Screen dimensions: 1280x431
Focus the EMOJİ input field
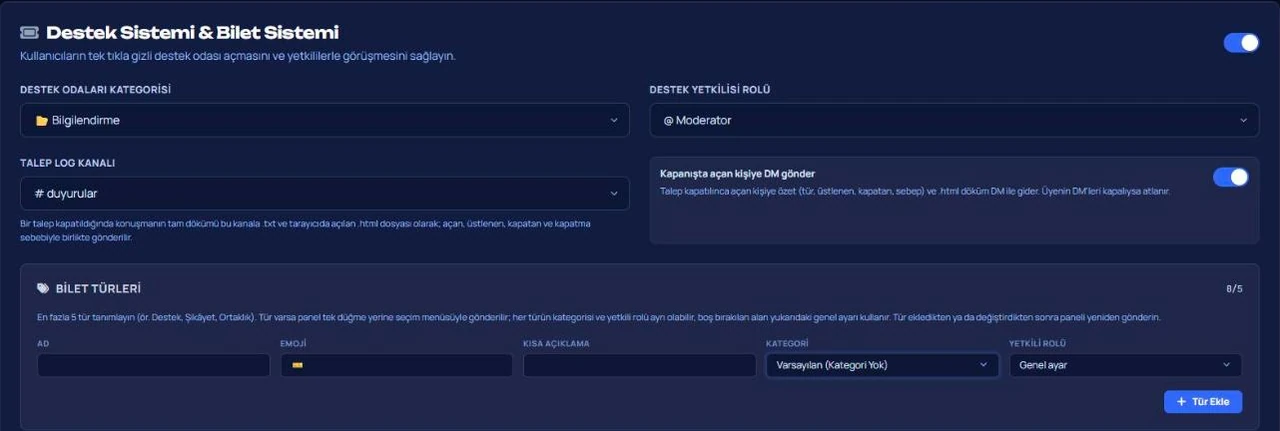[397, 365]
